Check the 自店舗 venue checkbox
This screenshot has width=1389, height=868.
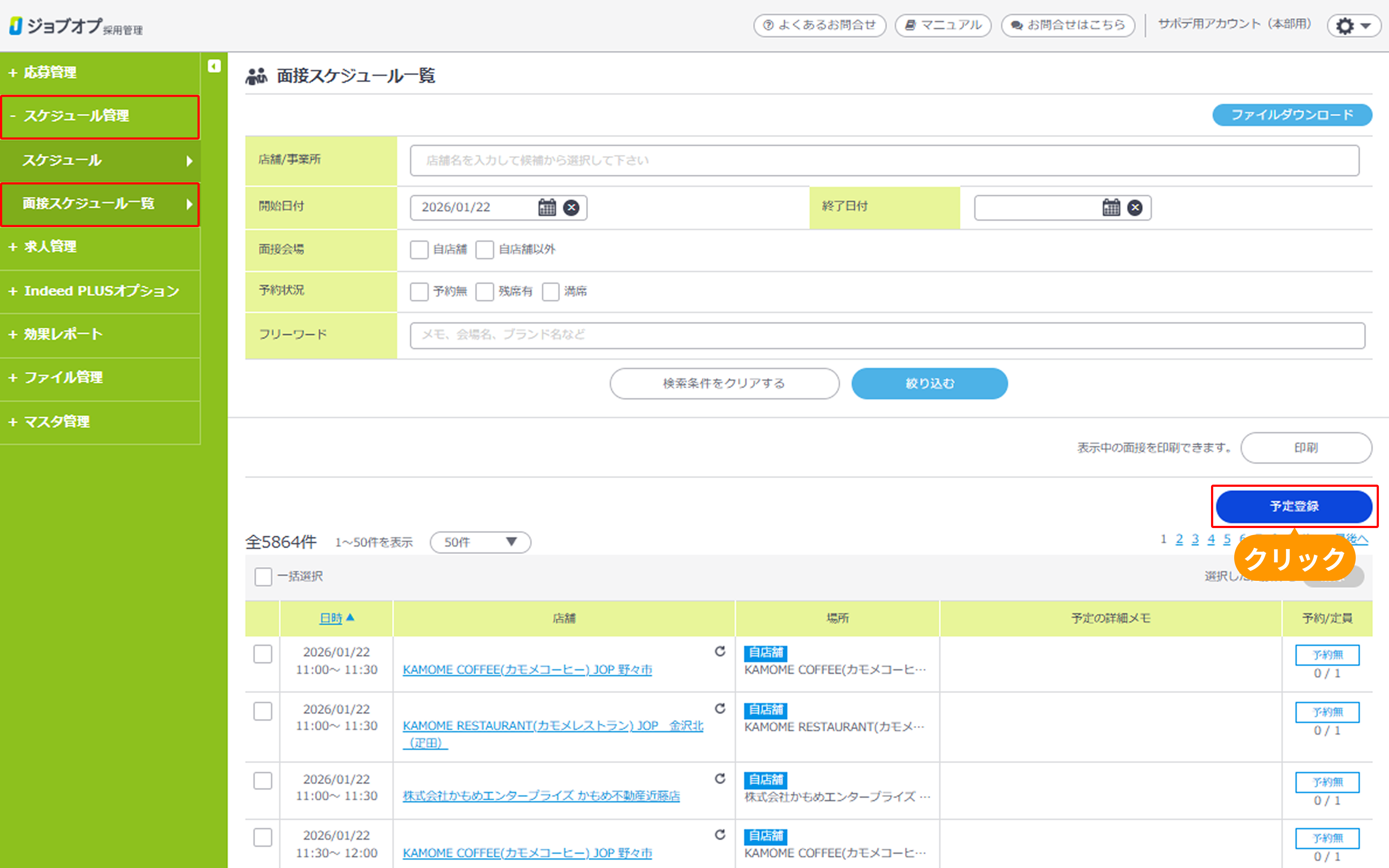(419, 250)
